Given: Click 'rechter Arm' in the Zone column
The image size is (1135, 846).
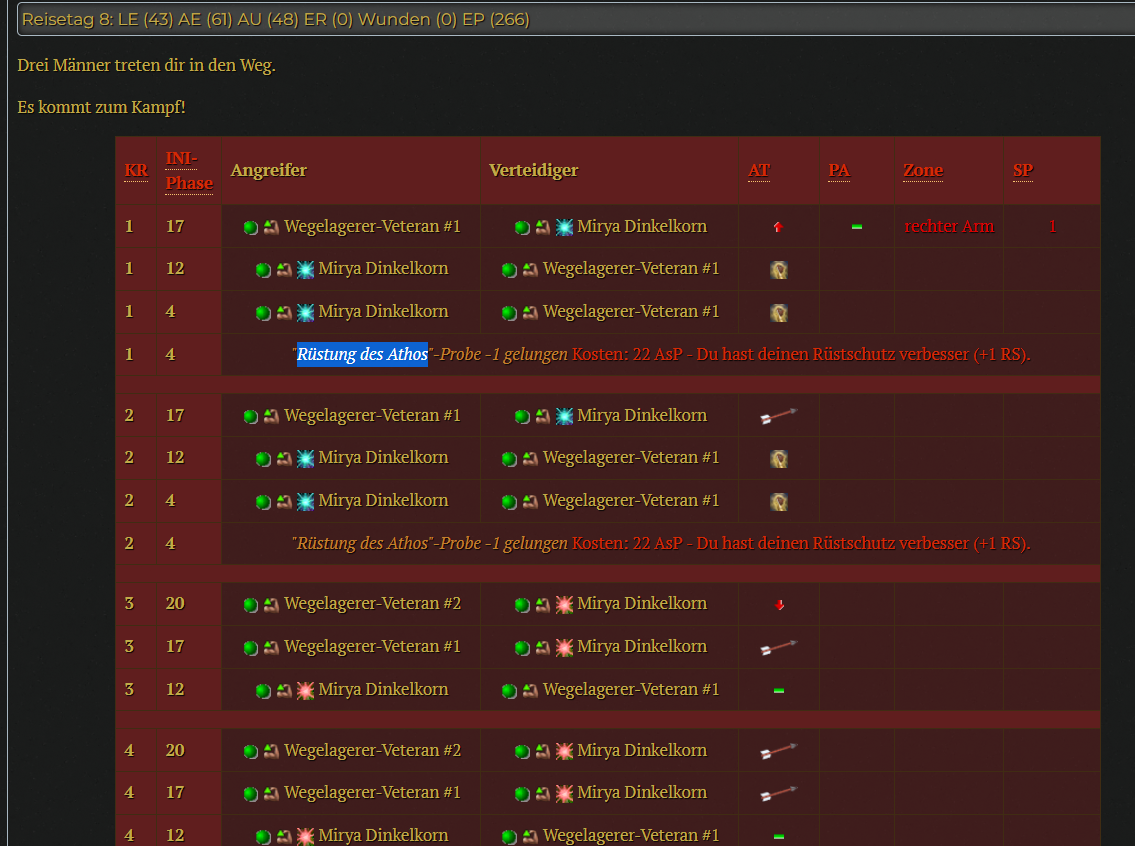Looking at the screenshot, I should 948,227.
